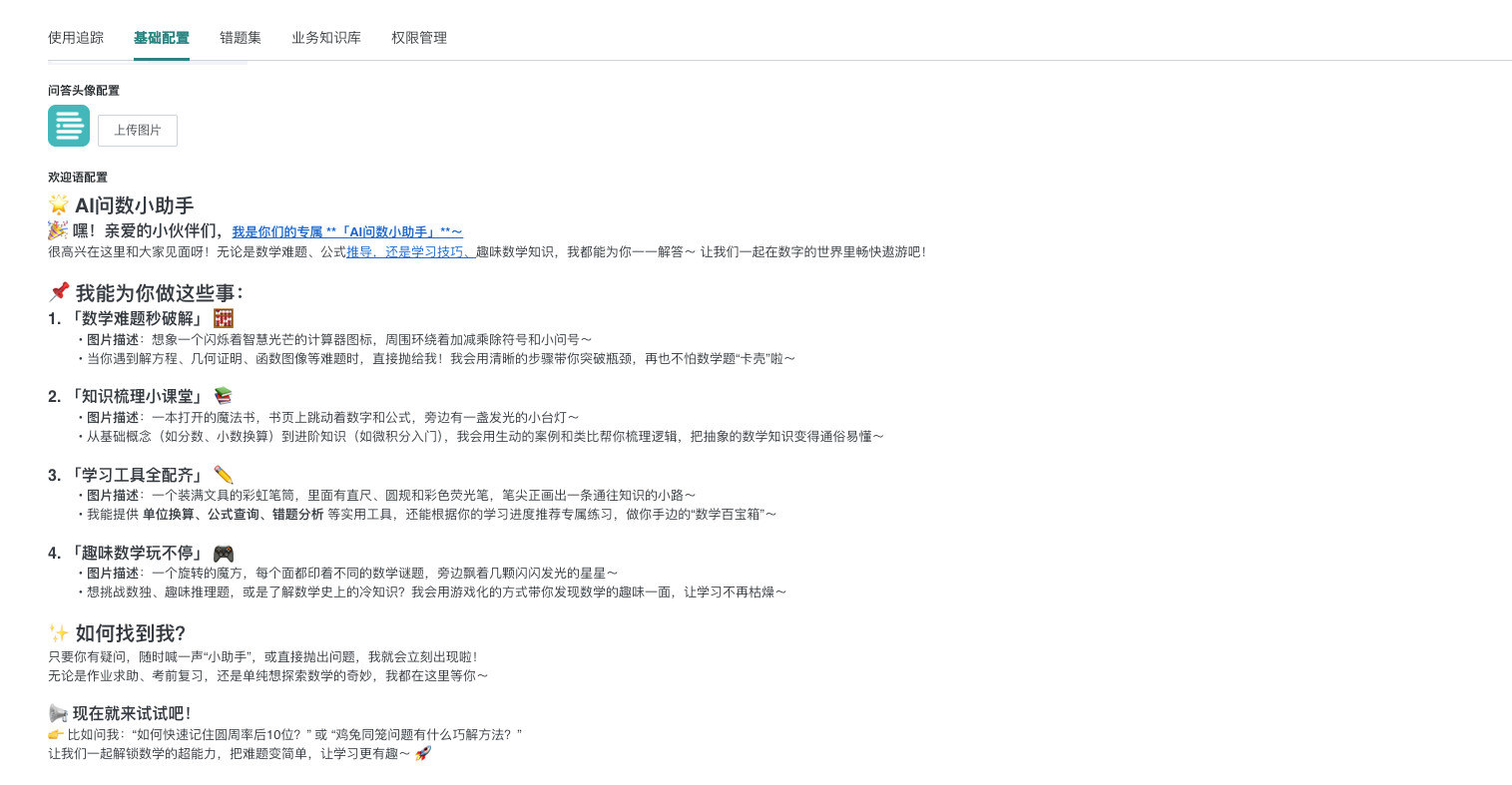The image size is (1512, 785).
Task: Follow the 推导、还是学习技巧 link
Action: tap(410, 252)
